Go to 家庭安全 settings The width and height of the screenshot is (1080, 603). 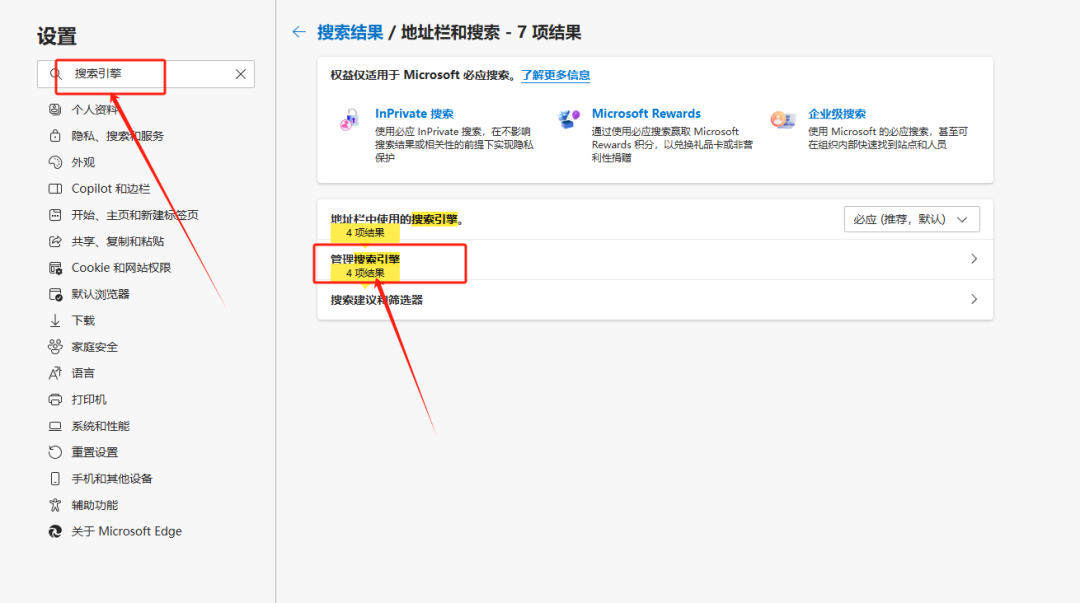click(x=95, y=347)
